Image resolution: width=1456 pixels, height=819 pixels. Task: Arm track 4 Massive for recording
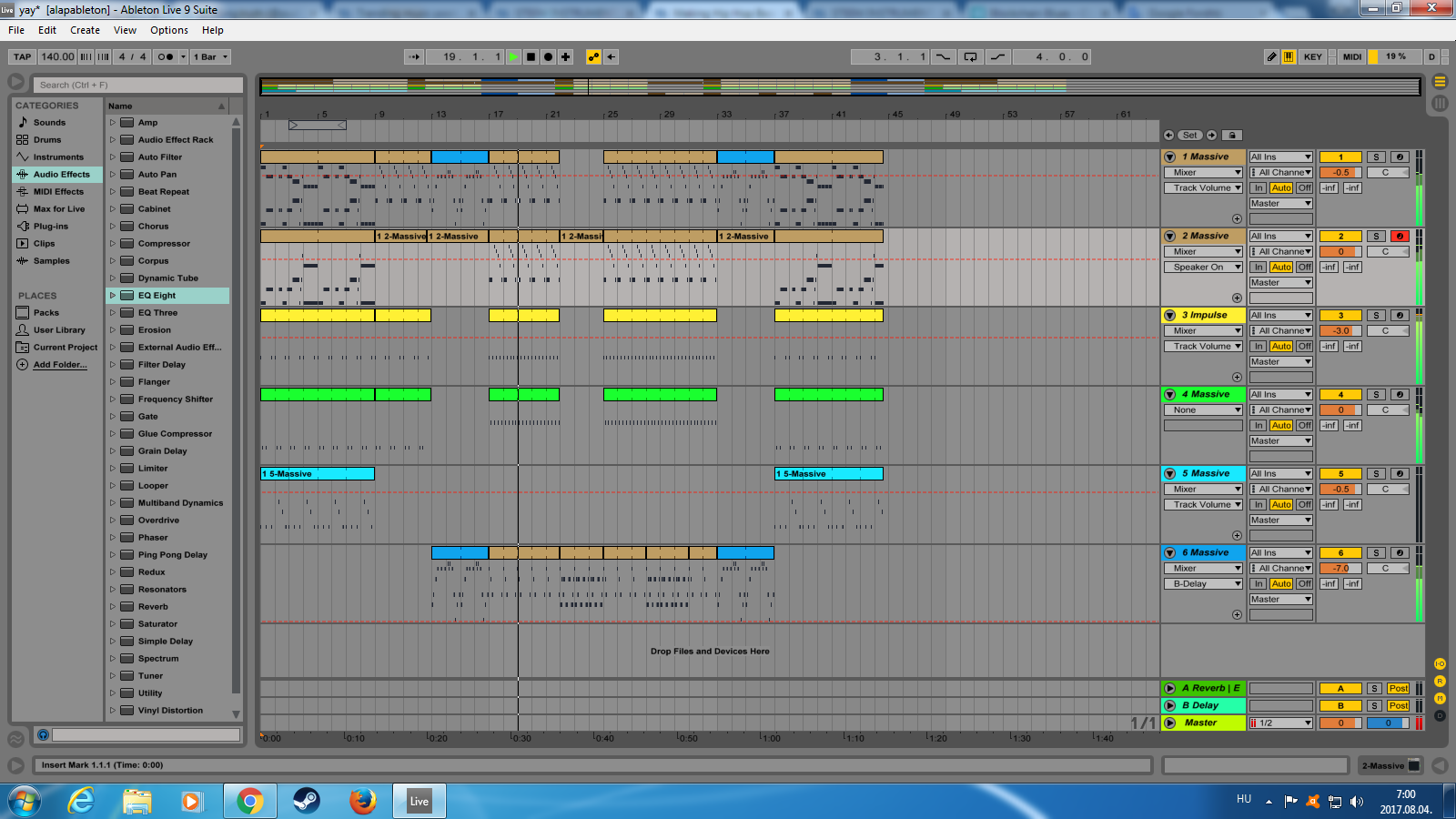(x=1400, y=395)
